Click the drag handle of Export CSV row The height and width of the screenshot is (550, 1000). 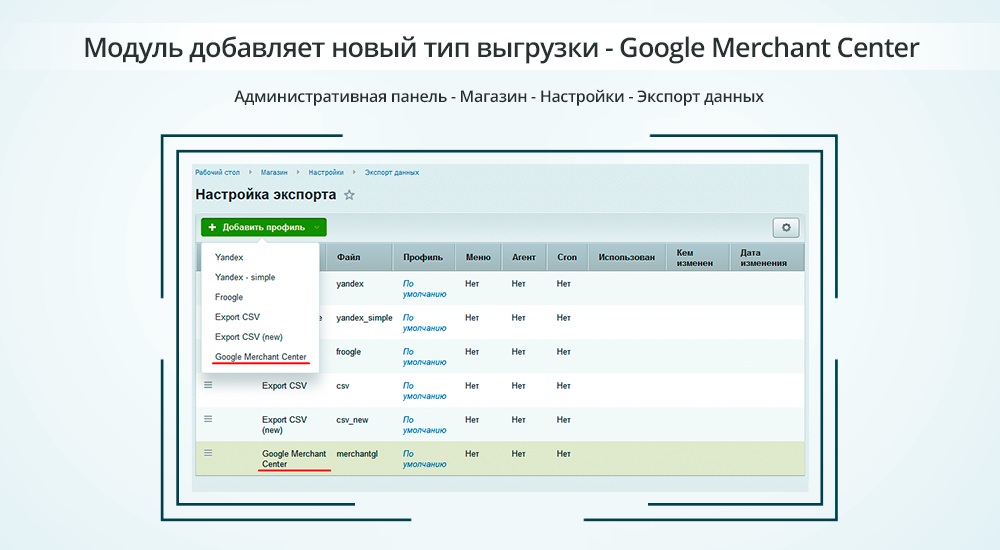208,385
